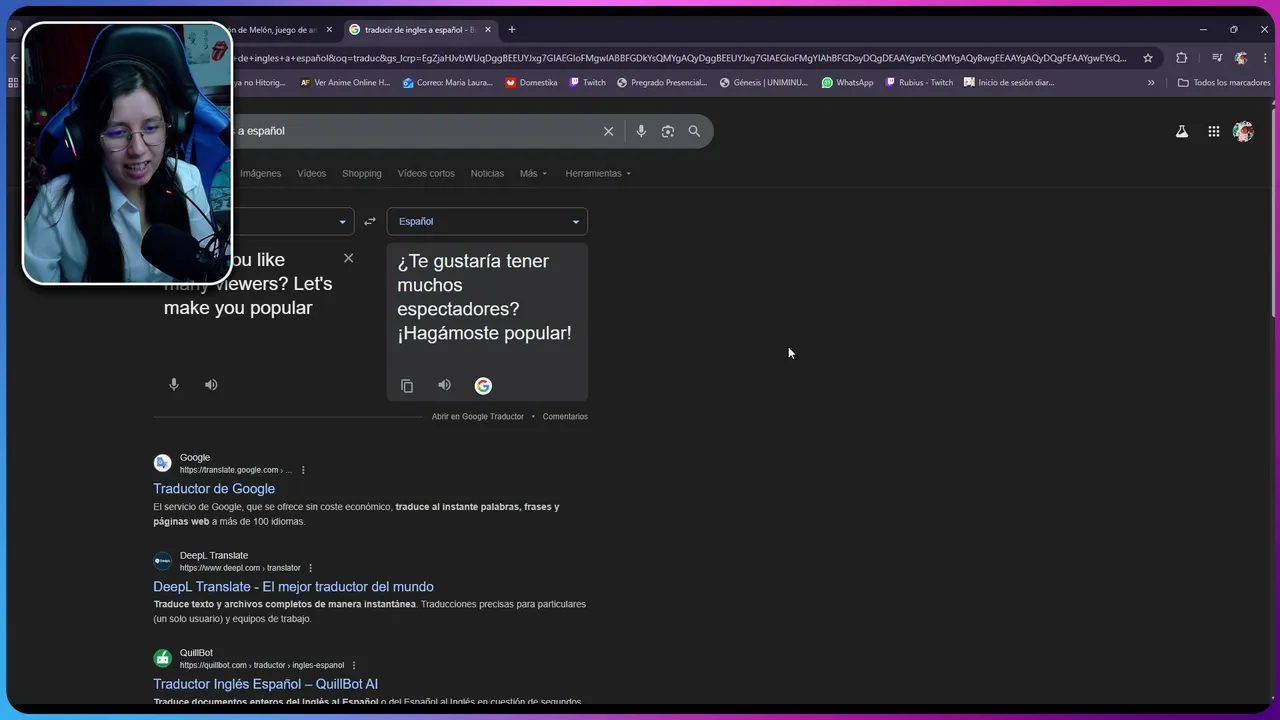
Task: Select the traducir de ingles a español tab
Action: 419,30
